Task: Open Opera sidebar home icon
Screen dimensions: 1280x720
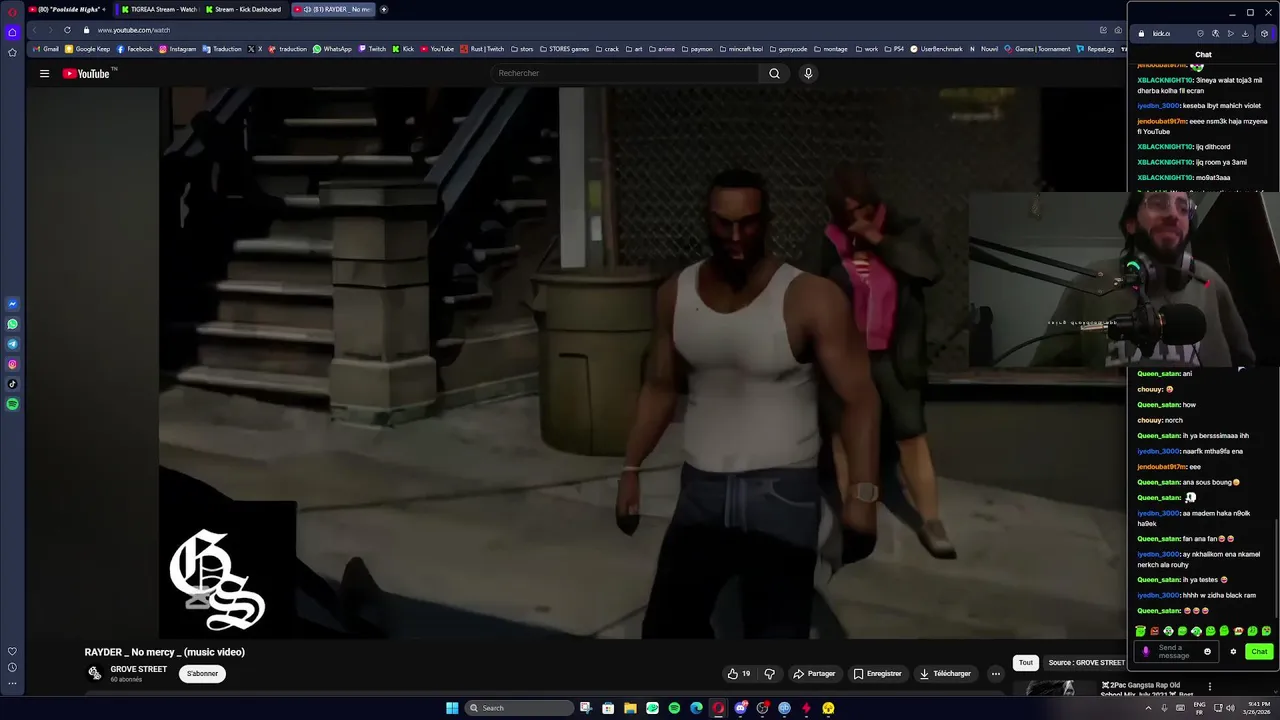Action: [12, 32]
